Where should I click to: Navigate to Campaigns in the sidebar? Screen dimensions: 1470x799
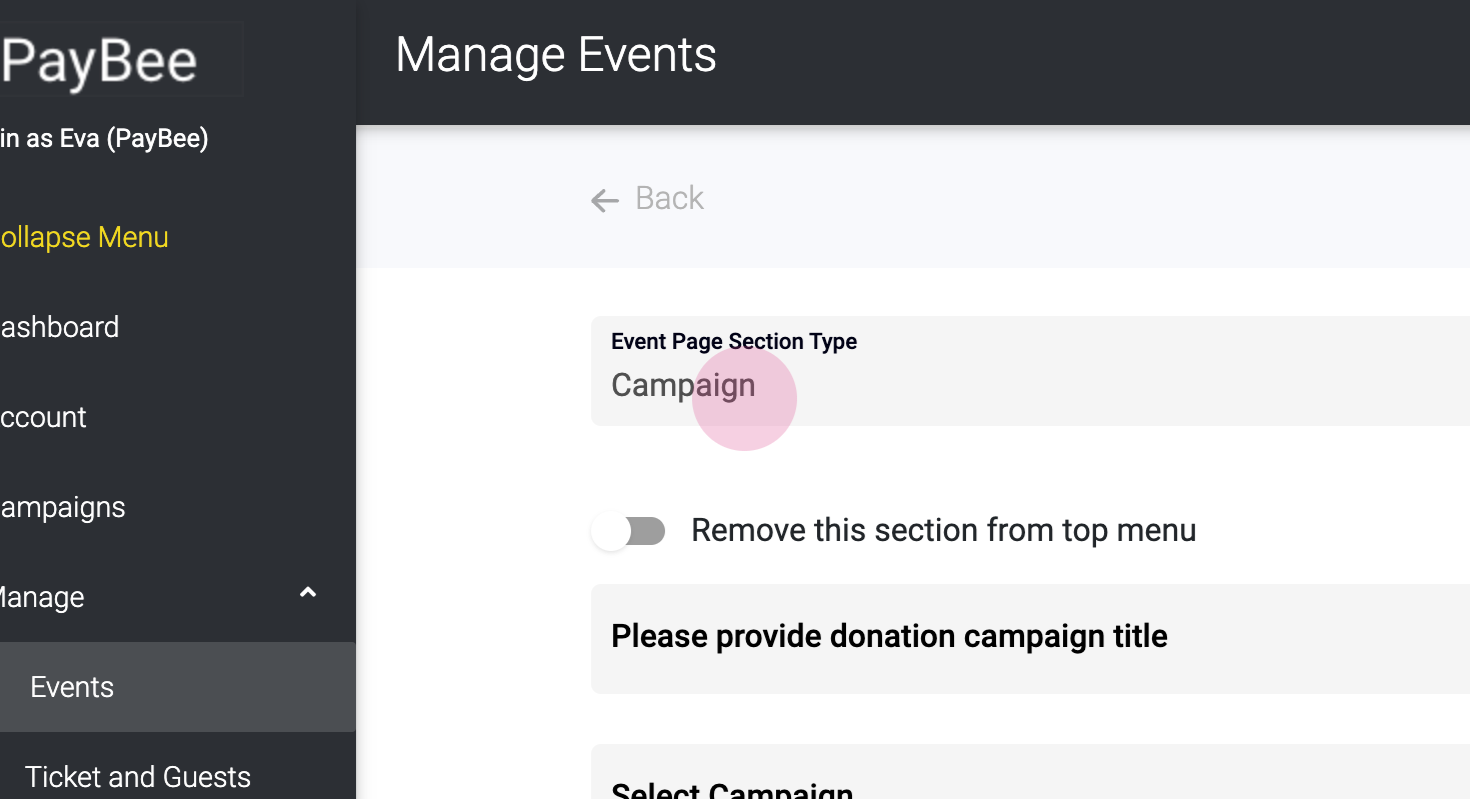pos(63,507)
